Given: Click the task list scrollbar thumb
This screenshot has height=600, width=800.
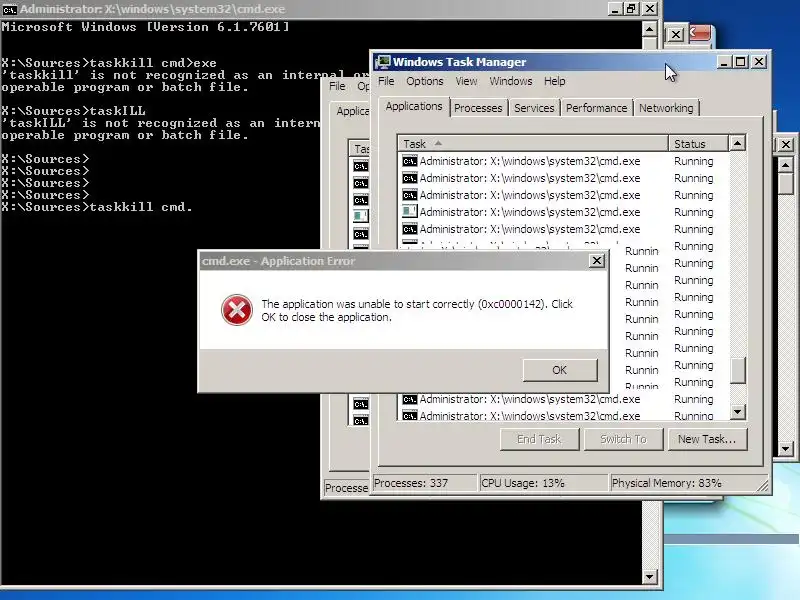Looking at the screenshot, I should (x=737, y=370).
